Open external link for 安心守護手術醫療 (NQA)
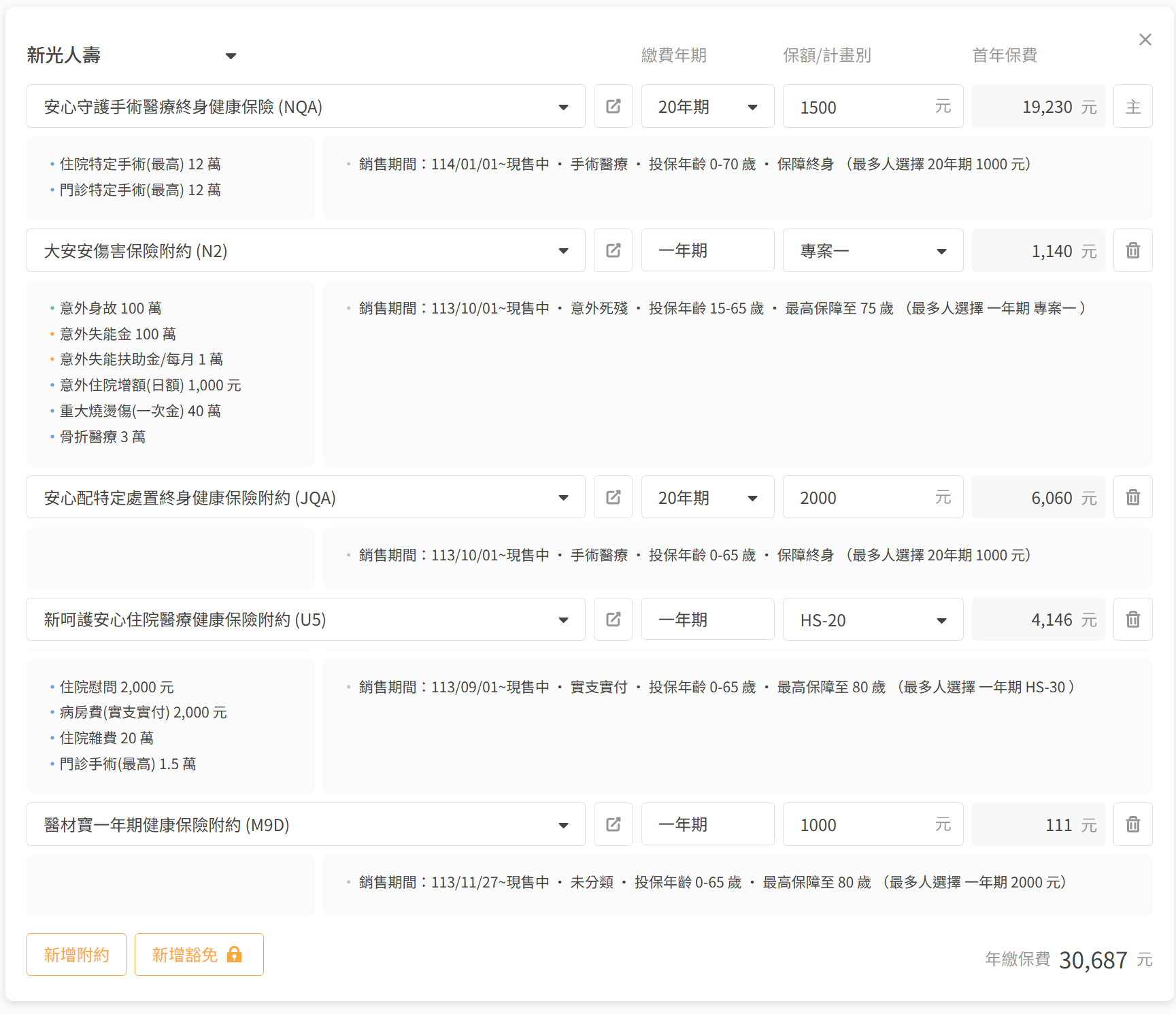The image size is (1176, 1014). pyautogui.click(x=613, y=107)
